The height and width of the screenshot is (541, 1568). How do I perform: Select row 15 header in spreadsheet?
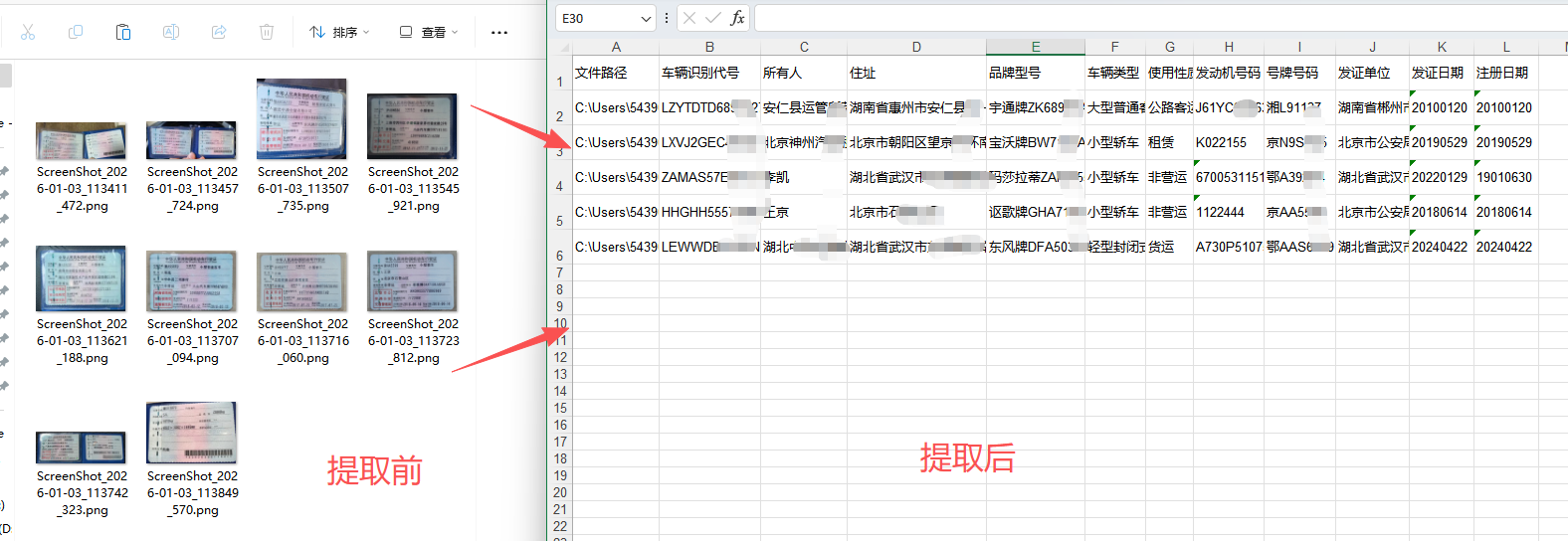[560, 408]
